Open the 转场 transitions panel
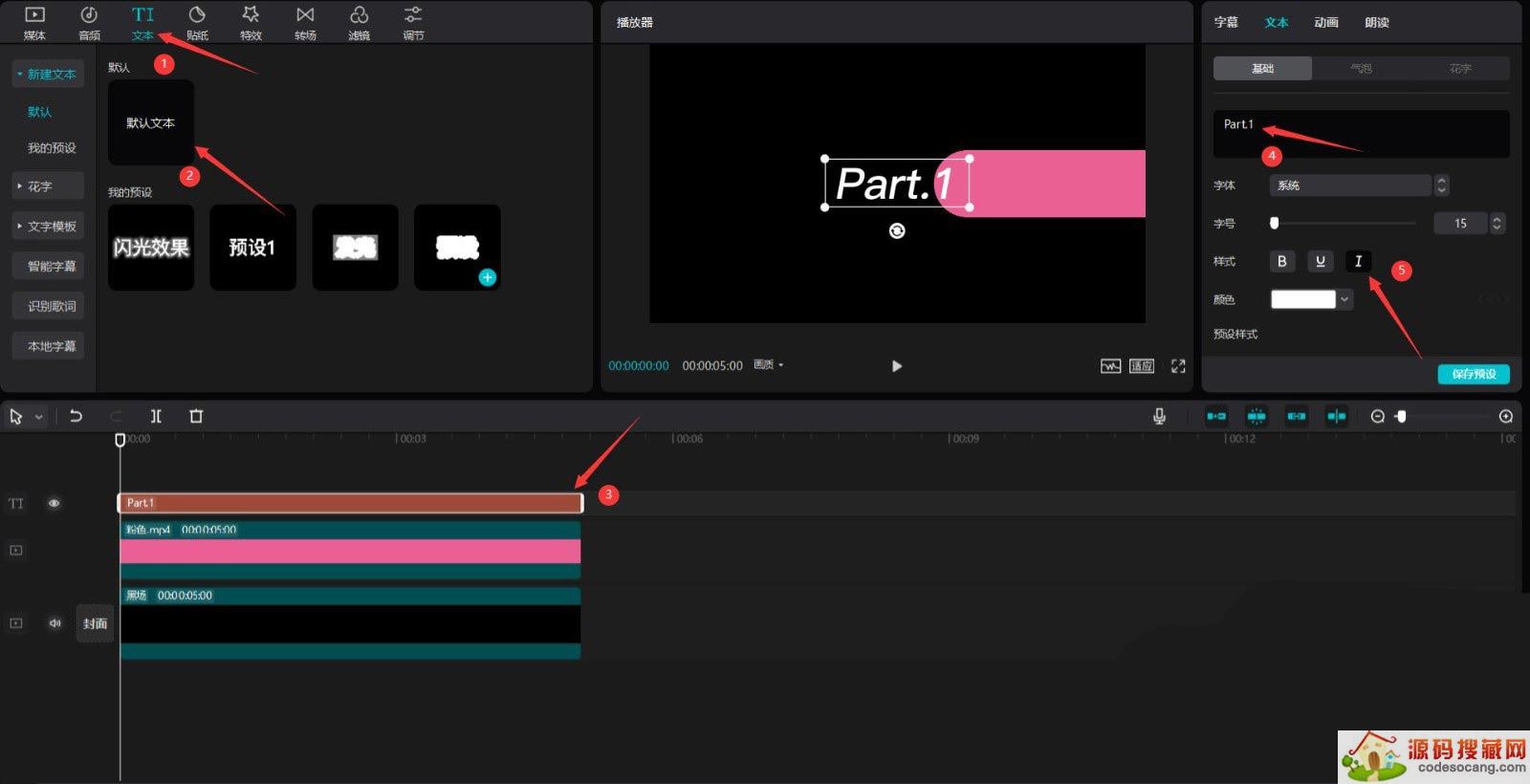 click(x=305, y=22)
